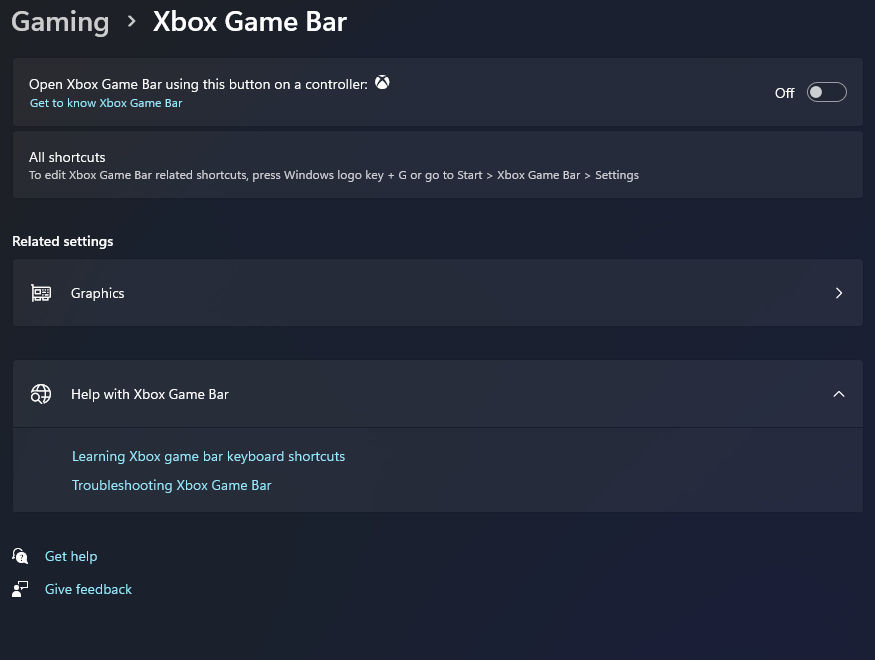Open Troubleshooting Xbox Game Bar link
This screenshot has width=875, height=660.
point(171,485)
